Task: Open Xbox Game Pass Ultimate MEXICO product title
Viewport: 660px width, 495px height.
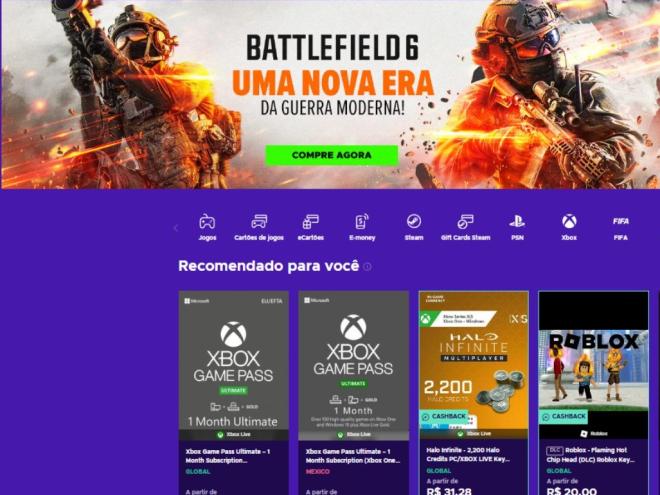Action: (353, 456)
